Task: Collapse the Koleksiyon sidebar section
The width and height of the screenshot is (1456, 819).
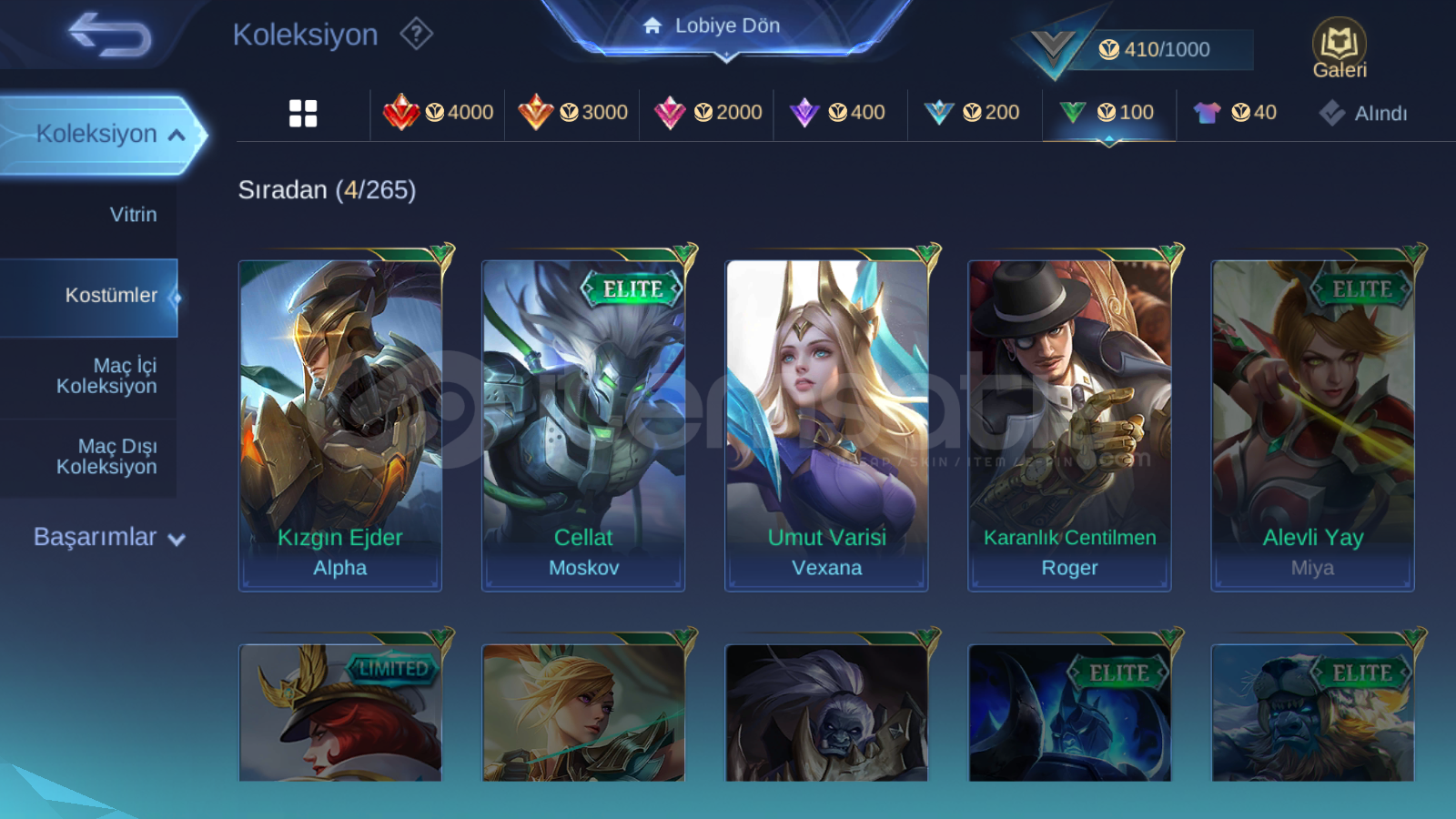Action: [102, 134]
